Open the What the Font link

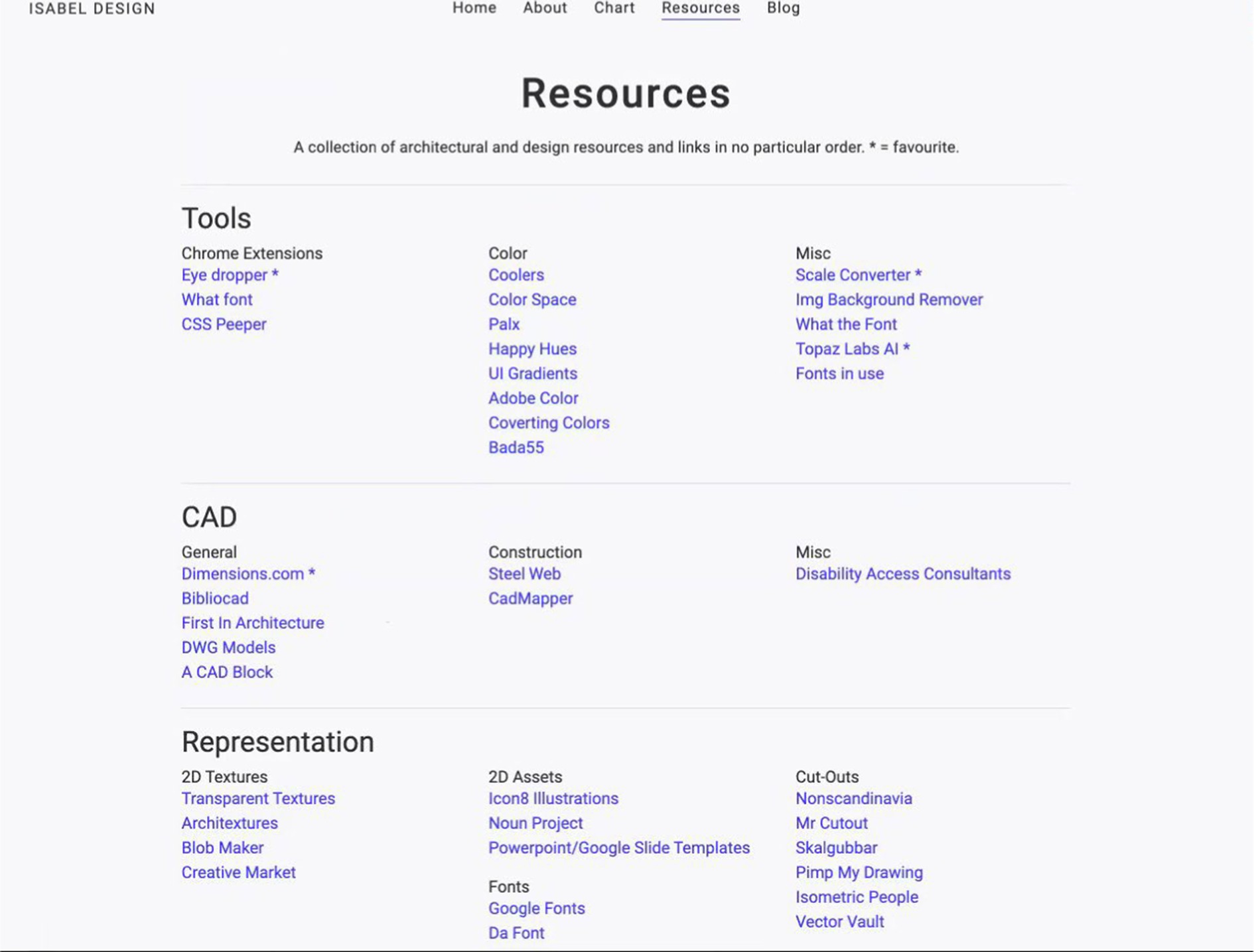click(x=845, y=324)
